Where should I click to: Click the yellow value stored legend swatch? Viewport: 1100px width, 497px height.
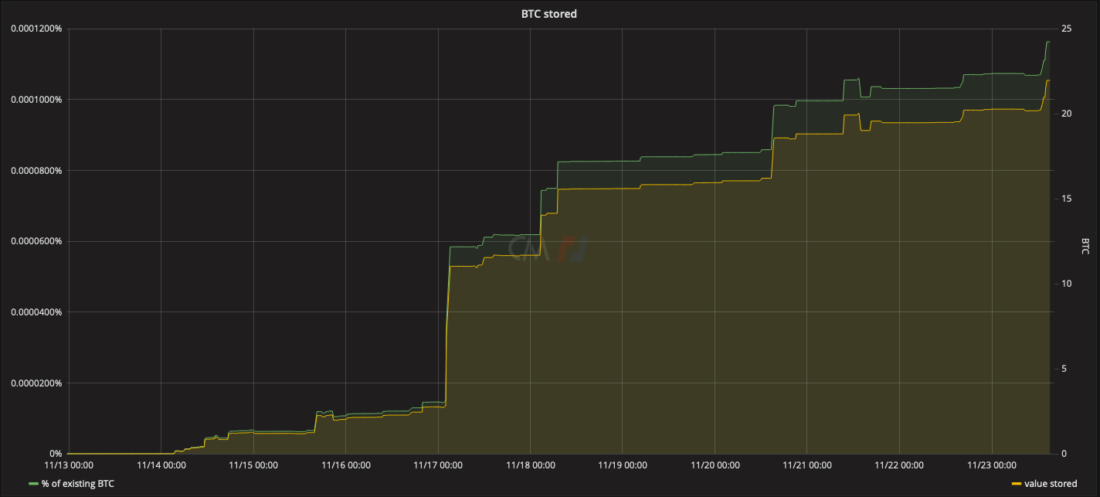[1017, 484]
